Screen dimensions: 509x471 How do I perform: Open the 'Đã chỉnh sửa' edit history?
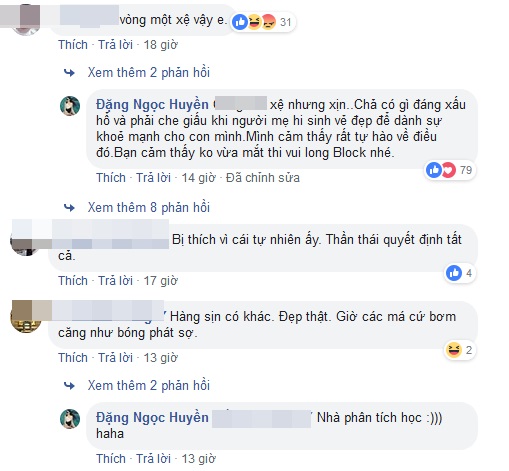(263, 178)
